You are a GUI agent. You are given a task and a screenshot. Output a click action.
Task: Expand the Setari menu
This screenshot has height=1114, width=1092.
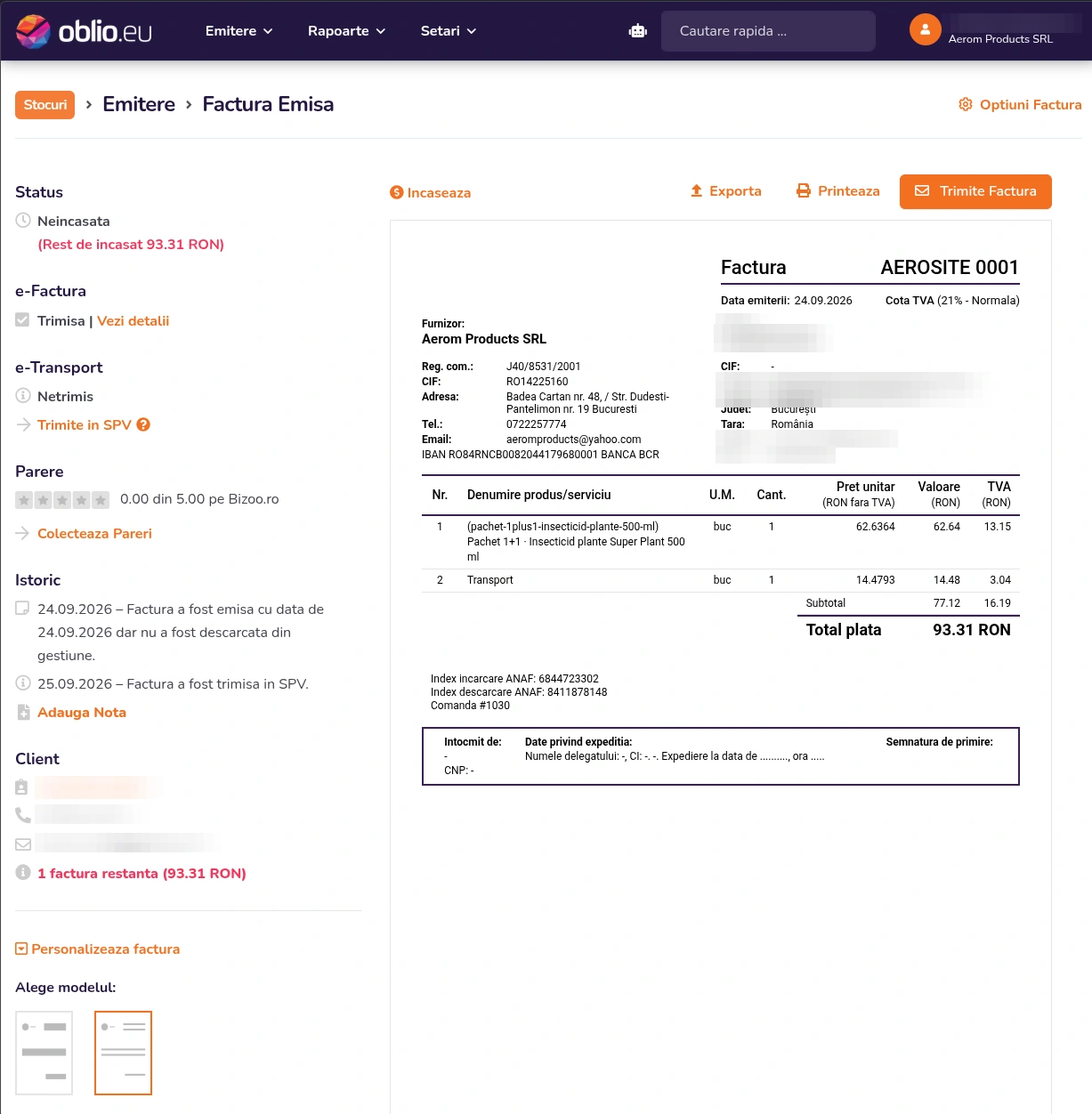pyautogui.click(x=449, y=31)
